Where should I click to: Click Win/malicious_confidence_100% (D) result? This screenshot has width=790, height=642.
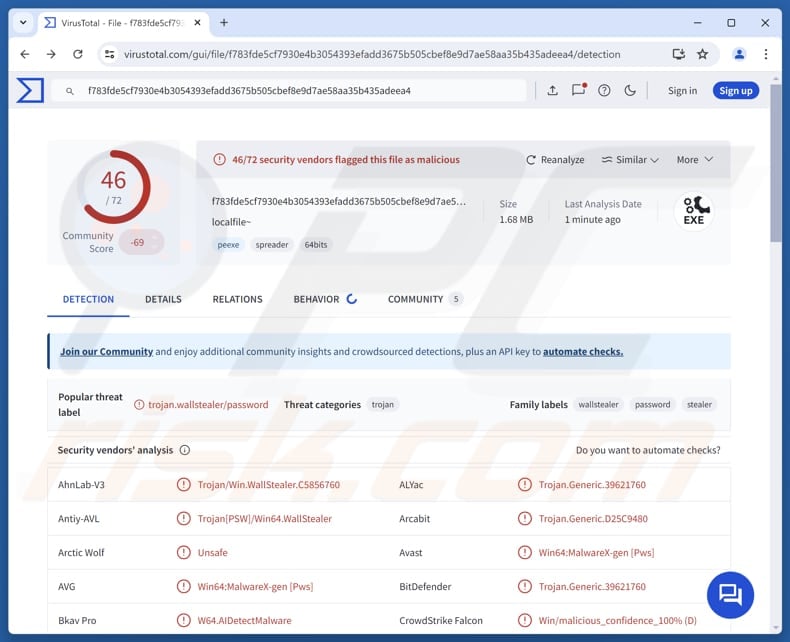[x=617, y=620]
